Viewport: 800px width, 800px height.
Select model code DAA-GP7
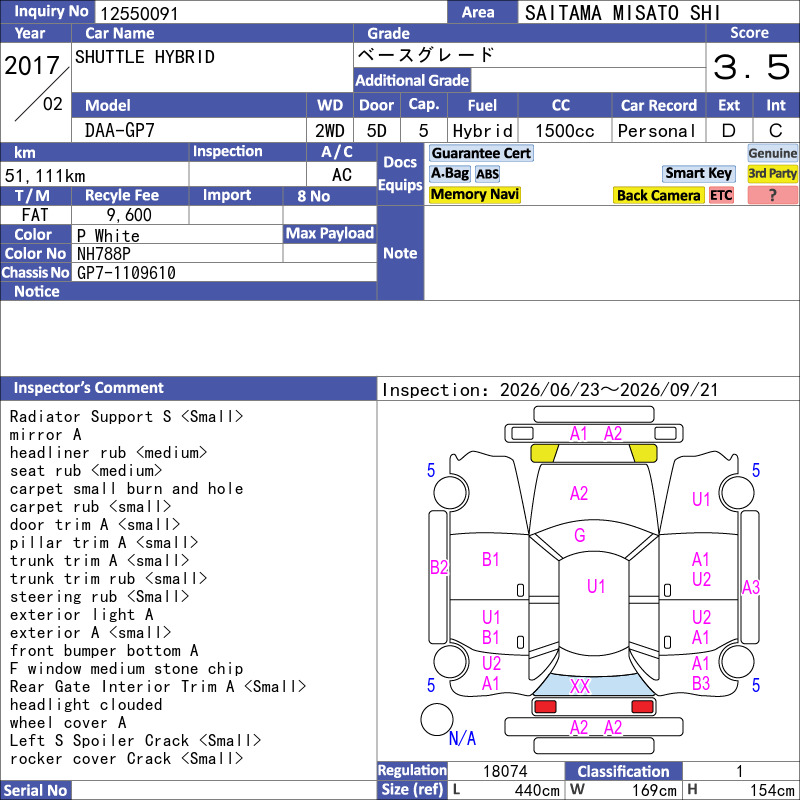tap(120, 131)
